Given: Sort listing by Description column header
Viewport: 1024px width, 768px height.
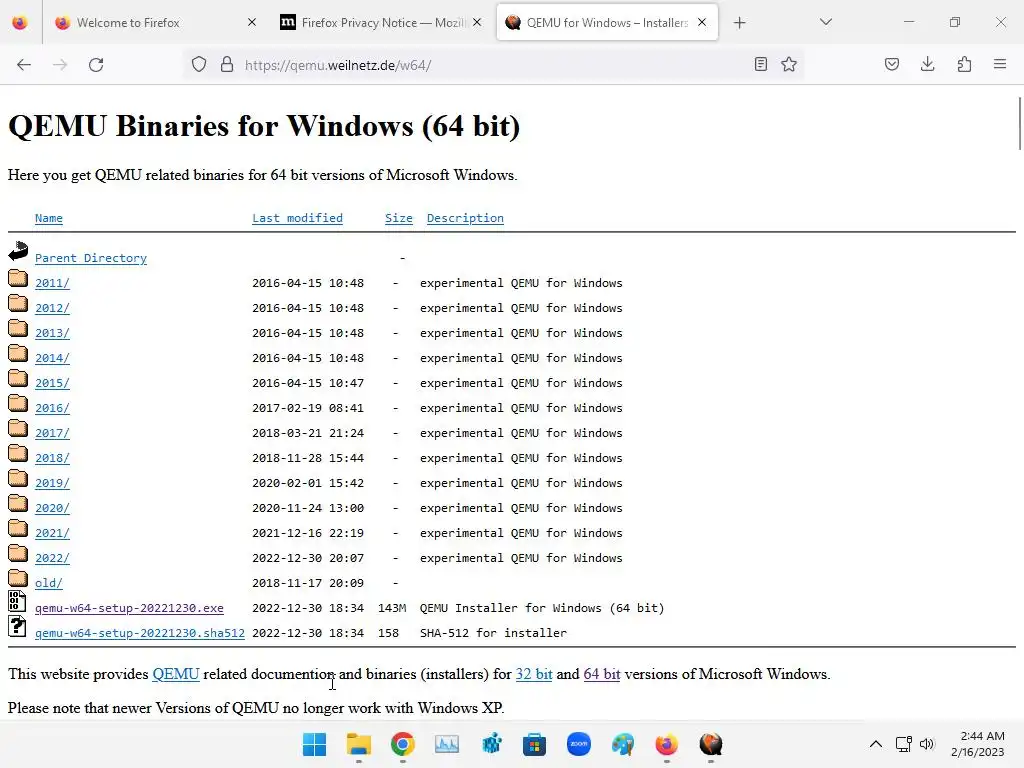Looking at the screenshot, I should pos(465,218).
